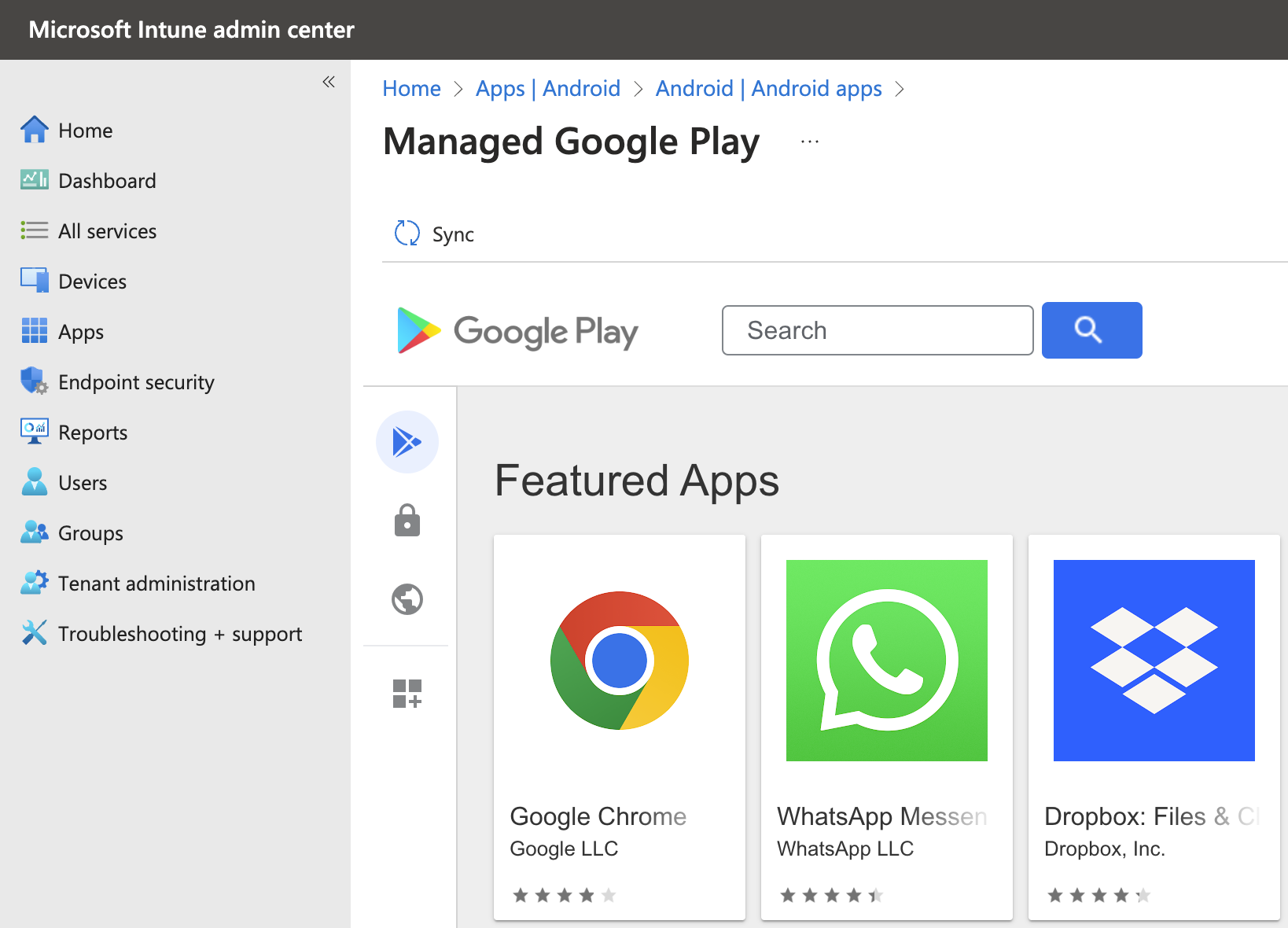The image size is (1288, 928).
Task: Open organize apps grid-plus icon
Action: click(407, 694)
